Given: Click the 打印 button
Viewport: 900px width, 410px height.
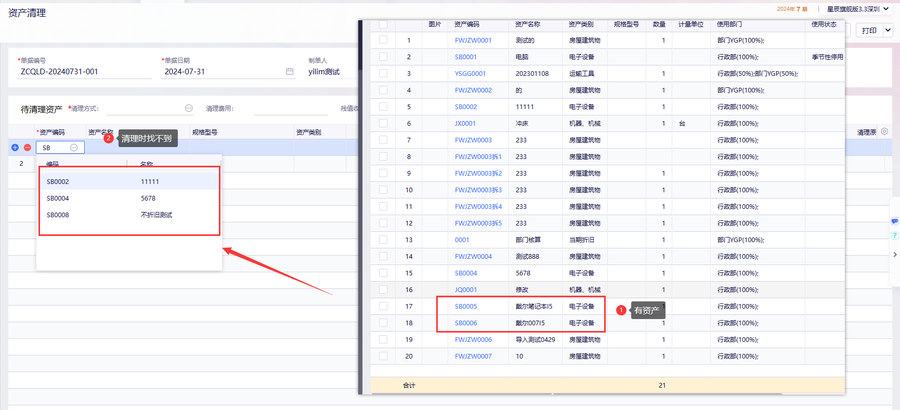Looking at the screenshot, I should pyautogui.click(x=869, y=30).
